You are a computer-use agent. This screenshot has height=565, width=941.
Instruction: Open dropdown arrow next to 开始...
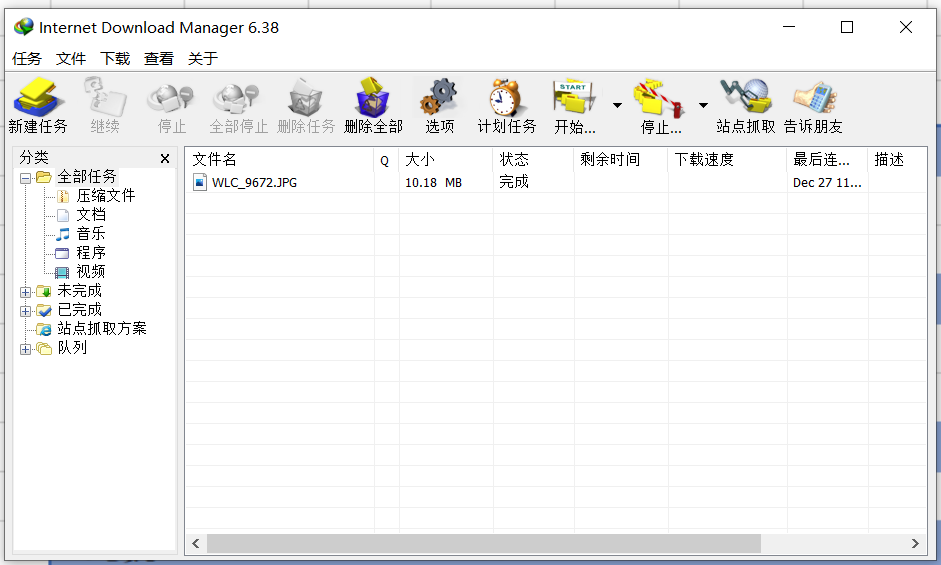click(x=617, y=105)
